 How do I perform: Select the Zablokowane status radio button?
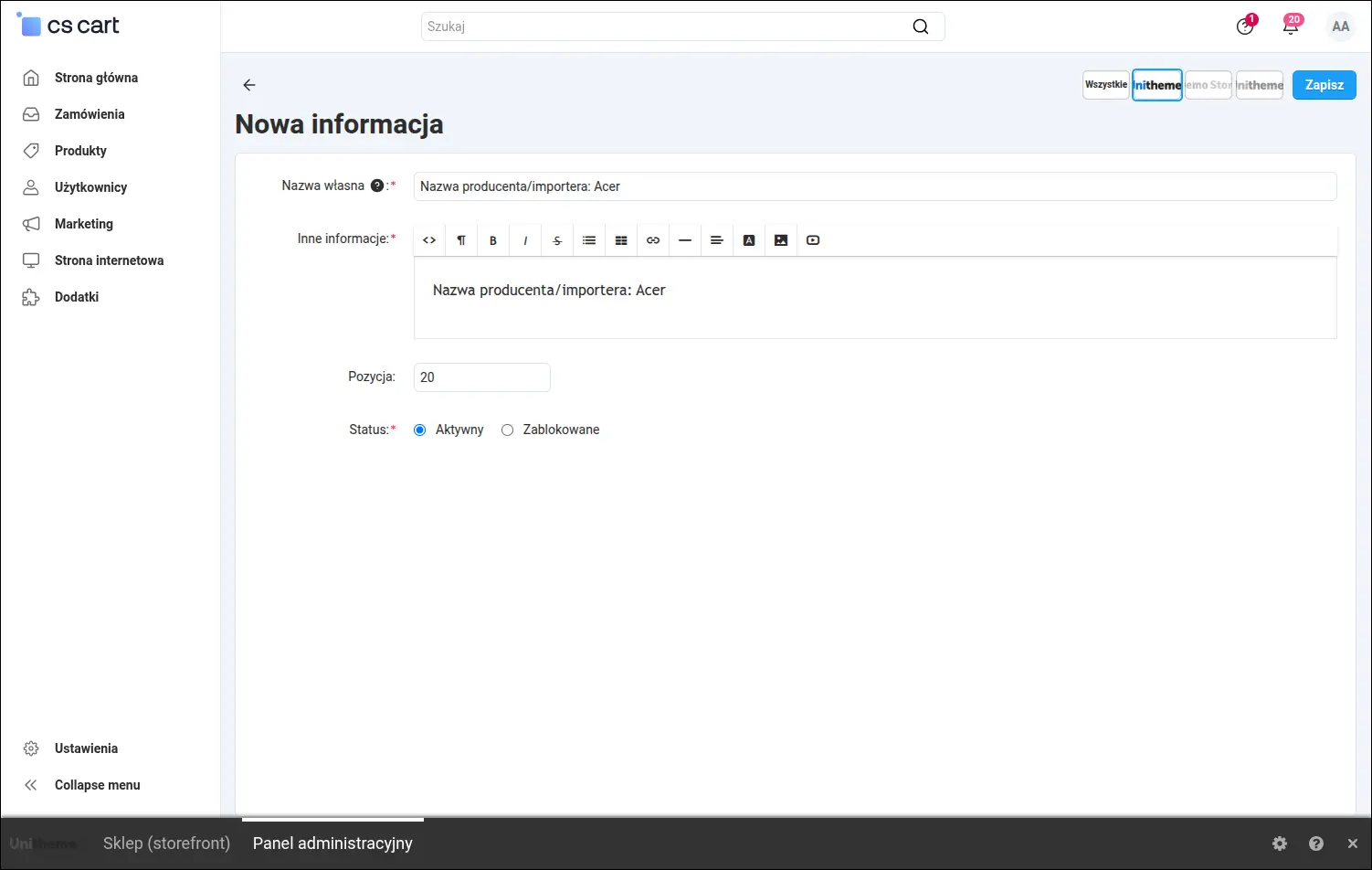point(508,430)
